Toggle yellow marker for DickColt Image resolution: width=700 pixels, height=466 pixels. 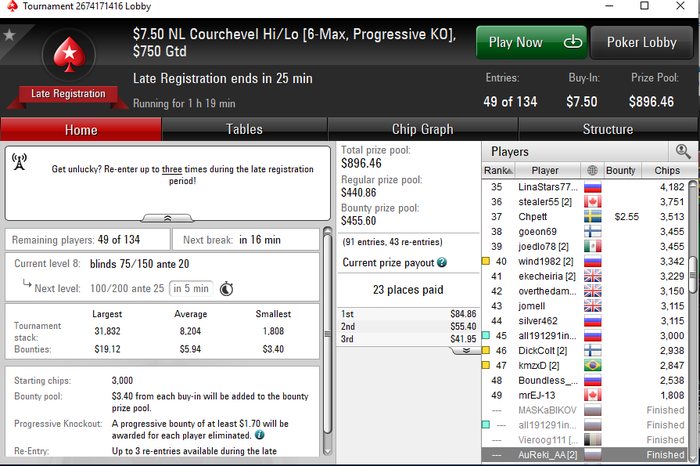pos(486,350)
